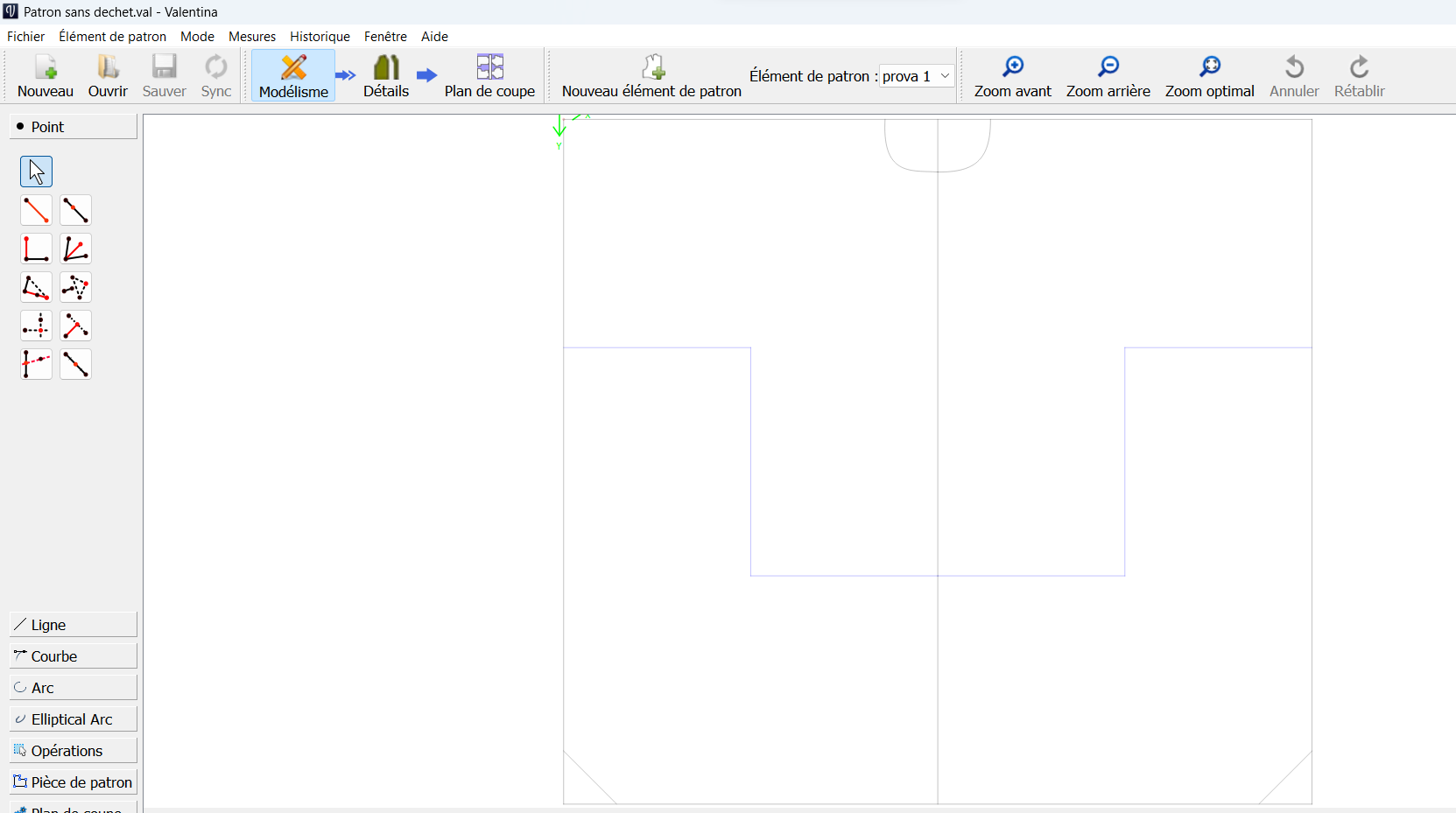The image size is (1456, 813).
Task: Select the arrow pointer tool
Action: (36, 172)
